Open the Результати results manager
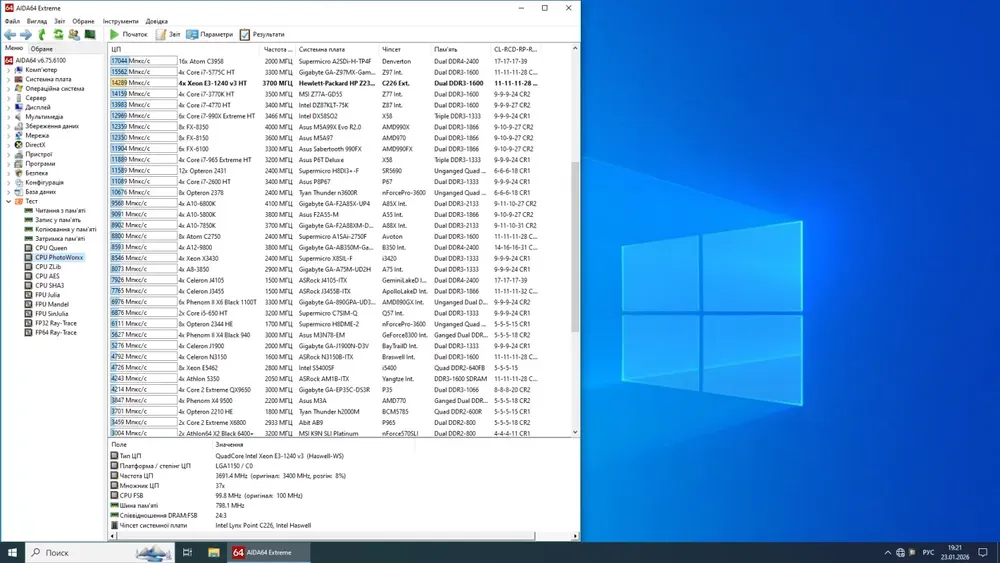 click(x=262, y=34)
